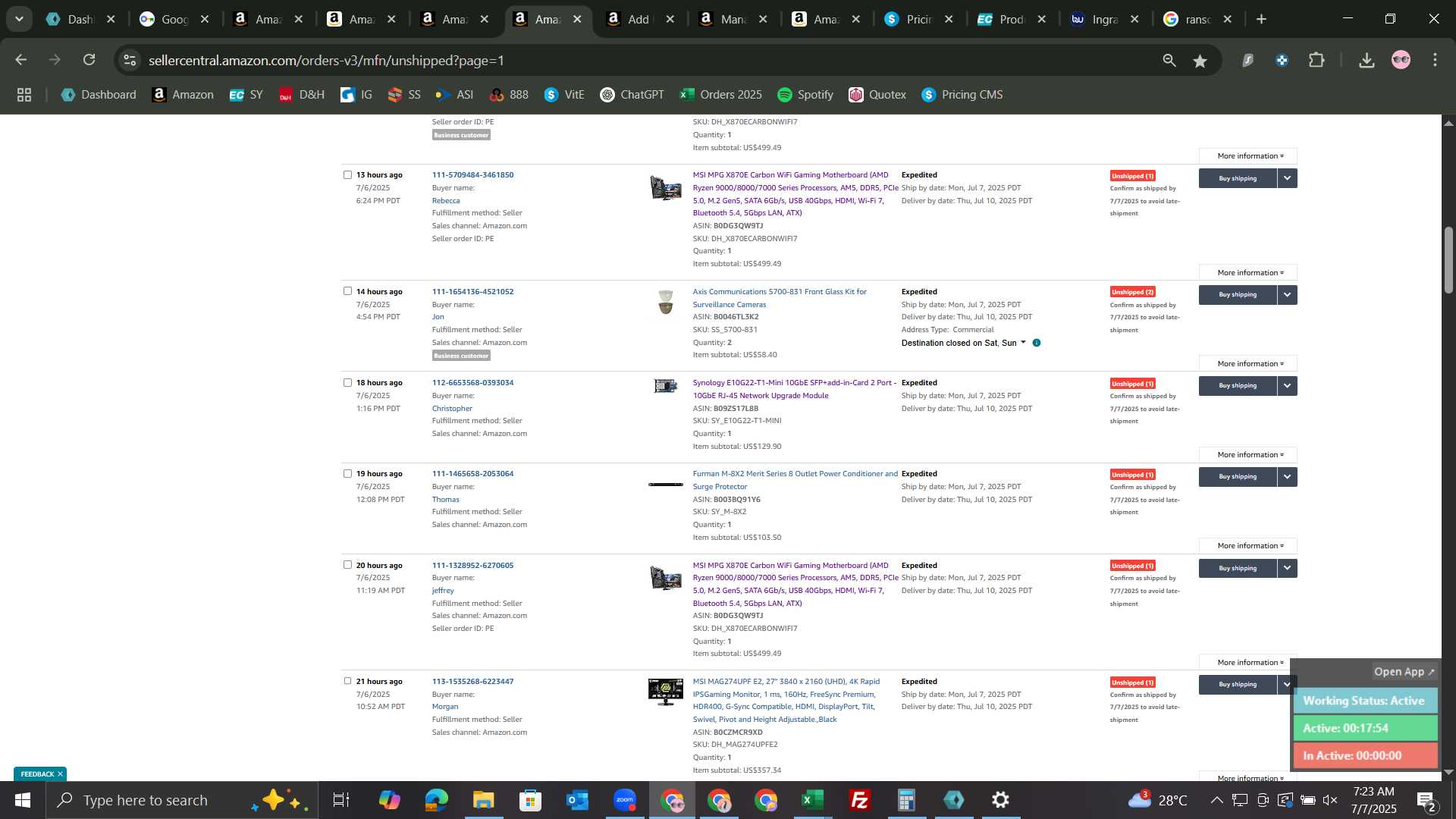Close the FEEDBACK tab with its X

60,774
